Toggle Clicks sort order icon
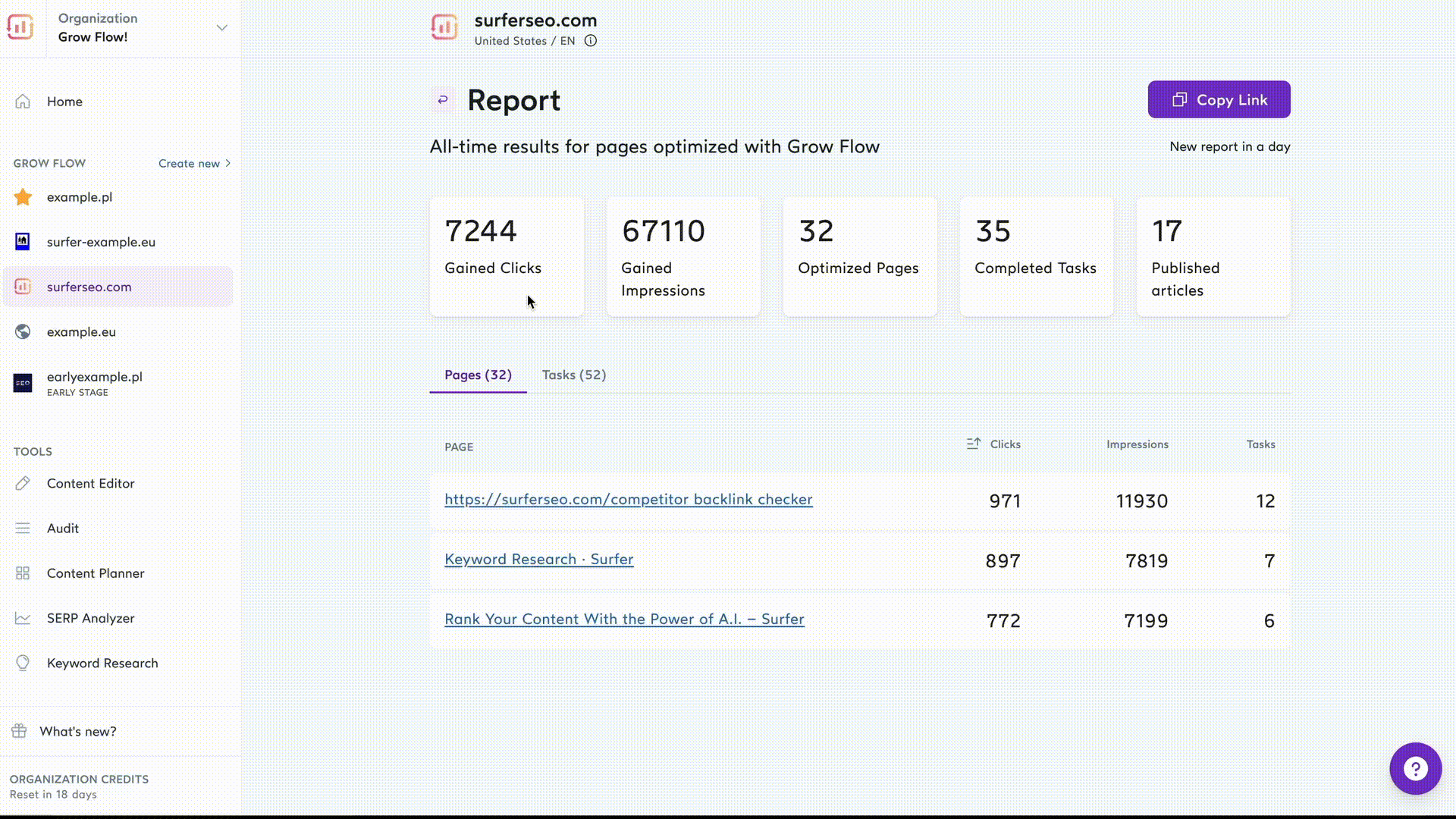This screenshot has width=1456, height=819. click(x=974, y=443)
